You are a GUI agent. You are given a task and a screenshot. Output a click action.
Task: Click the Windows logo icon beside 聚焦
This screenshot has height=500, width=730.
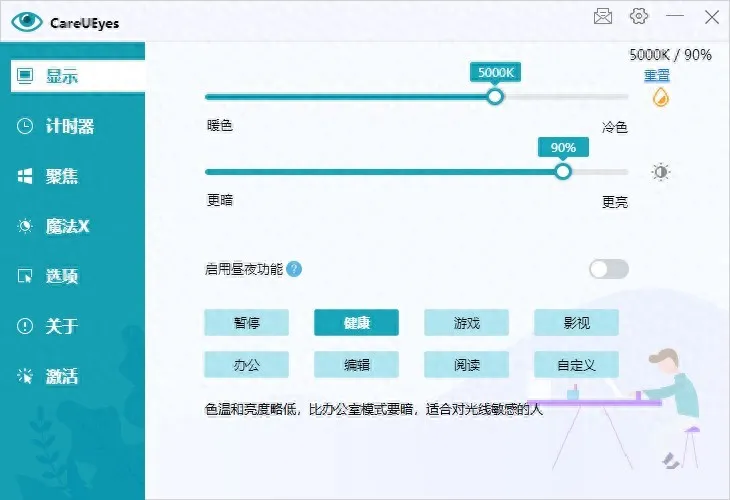(x=25, y=176)
